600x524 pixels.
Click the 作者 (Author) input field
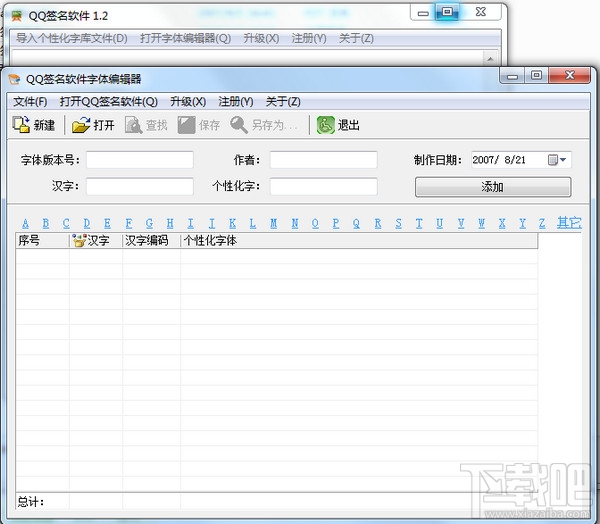coord(324,160)
